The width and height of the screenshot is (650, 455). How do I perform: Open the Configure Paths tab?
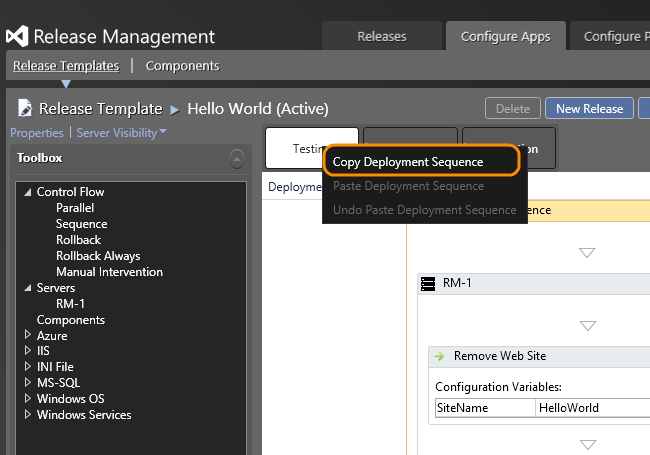[x=610, y=36]
